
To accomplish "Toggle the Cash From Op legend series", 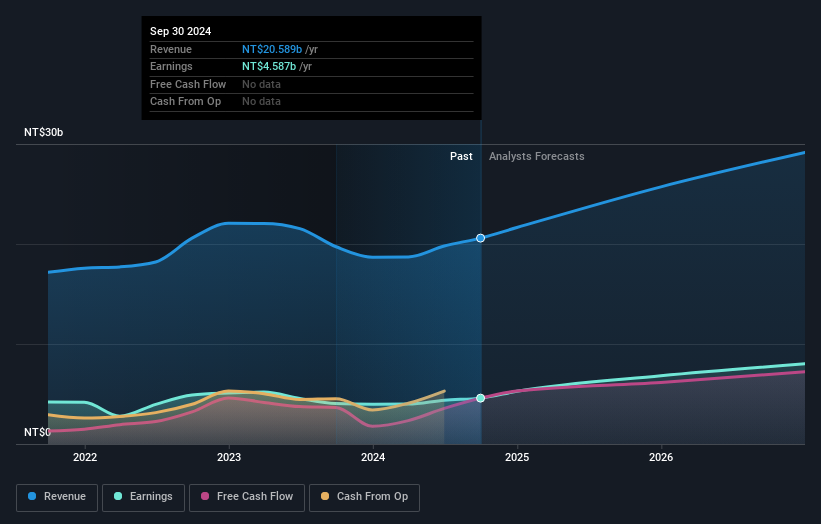I will coord(364,497).
